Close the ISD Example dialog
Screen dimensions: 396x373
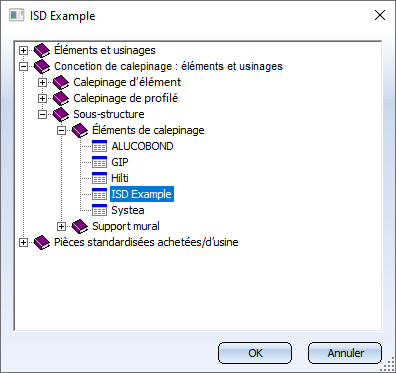pyautogui.click(x=380, y=15)
